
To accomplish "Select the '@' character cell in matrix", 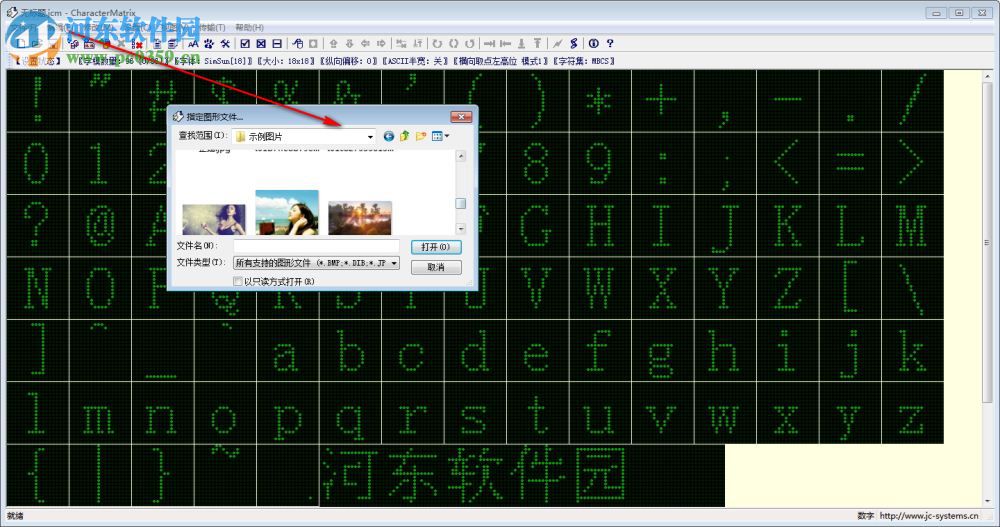I will pyautogui.click(x=101, y=226).
